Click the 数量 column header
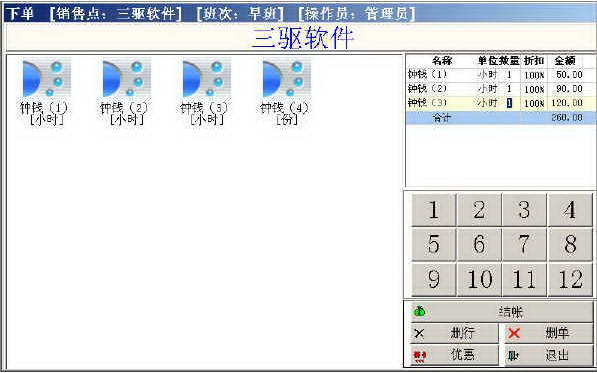 click(509, 61)
